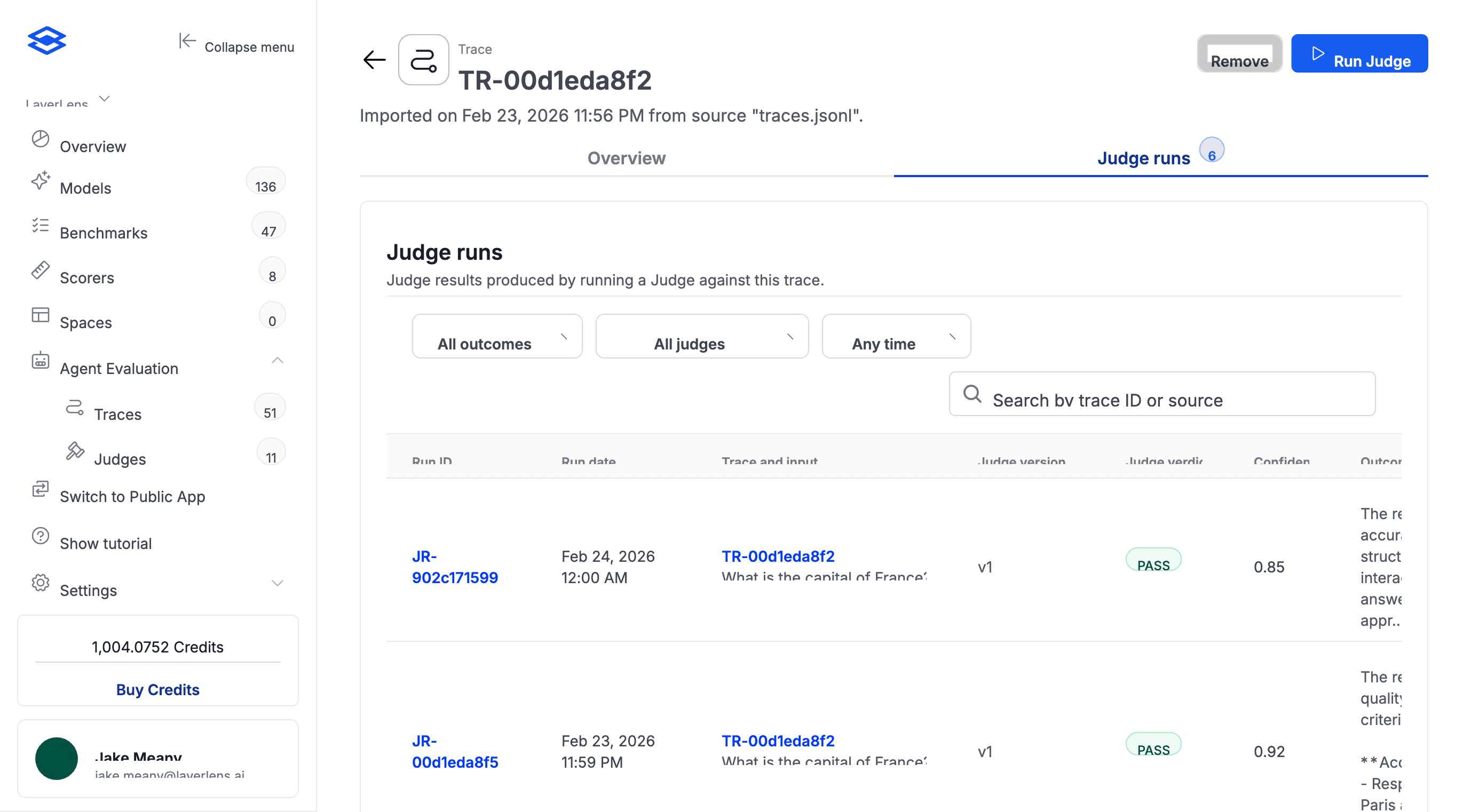Click the Show tutorial help icon
Viewport: 1471px width, 812px height.
tap(40, 536)
